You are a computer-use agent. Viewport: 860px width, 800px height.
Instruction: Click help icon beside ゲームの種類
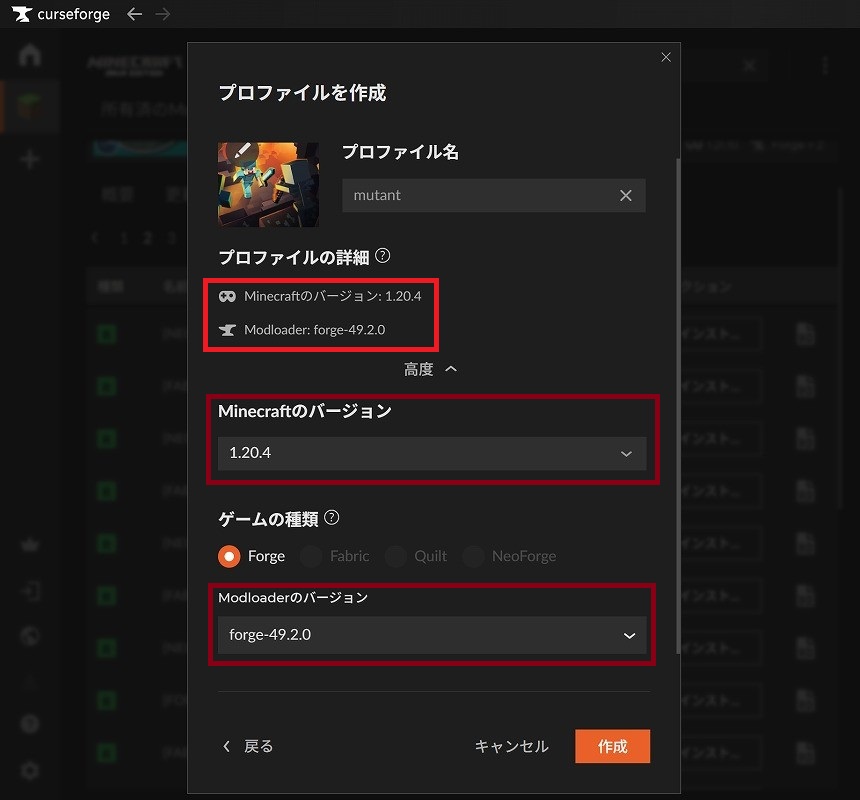coord(332,518)
